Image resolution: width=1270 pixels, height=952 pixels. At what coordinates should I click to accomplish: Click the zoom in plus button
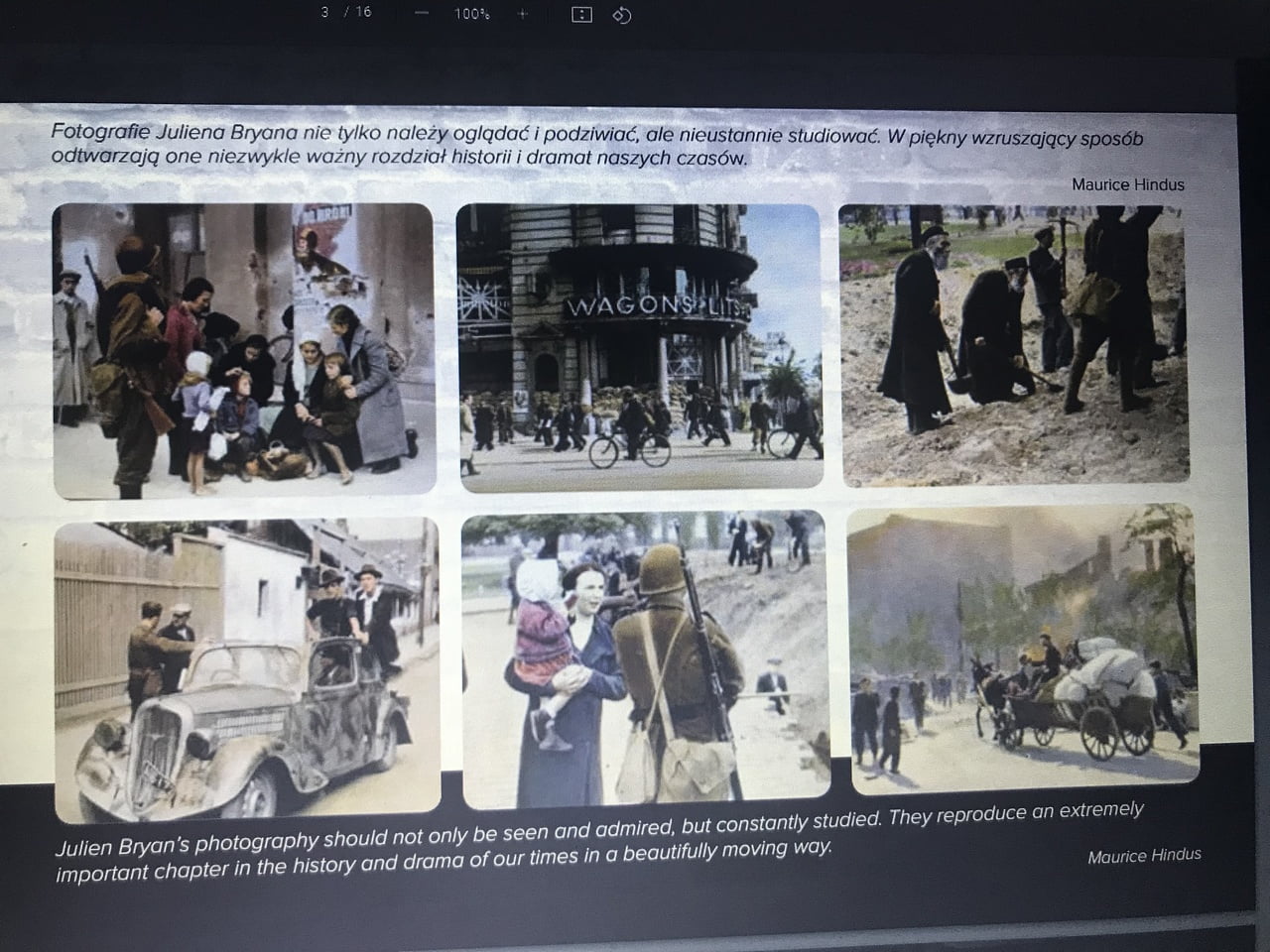[523, 14]
